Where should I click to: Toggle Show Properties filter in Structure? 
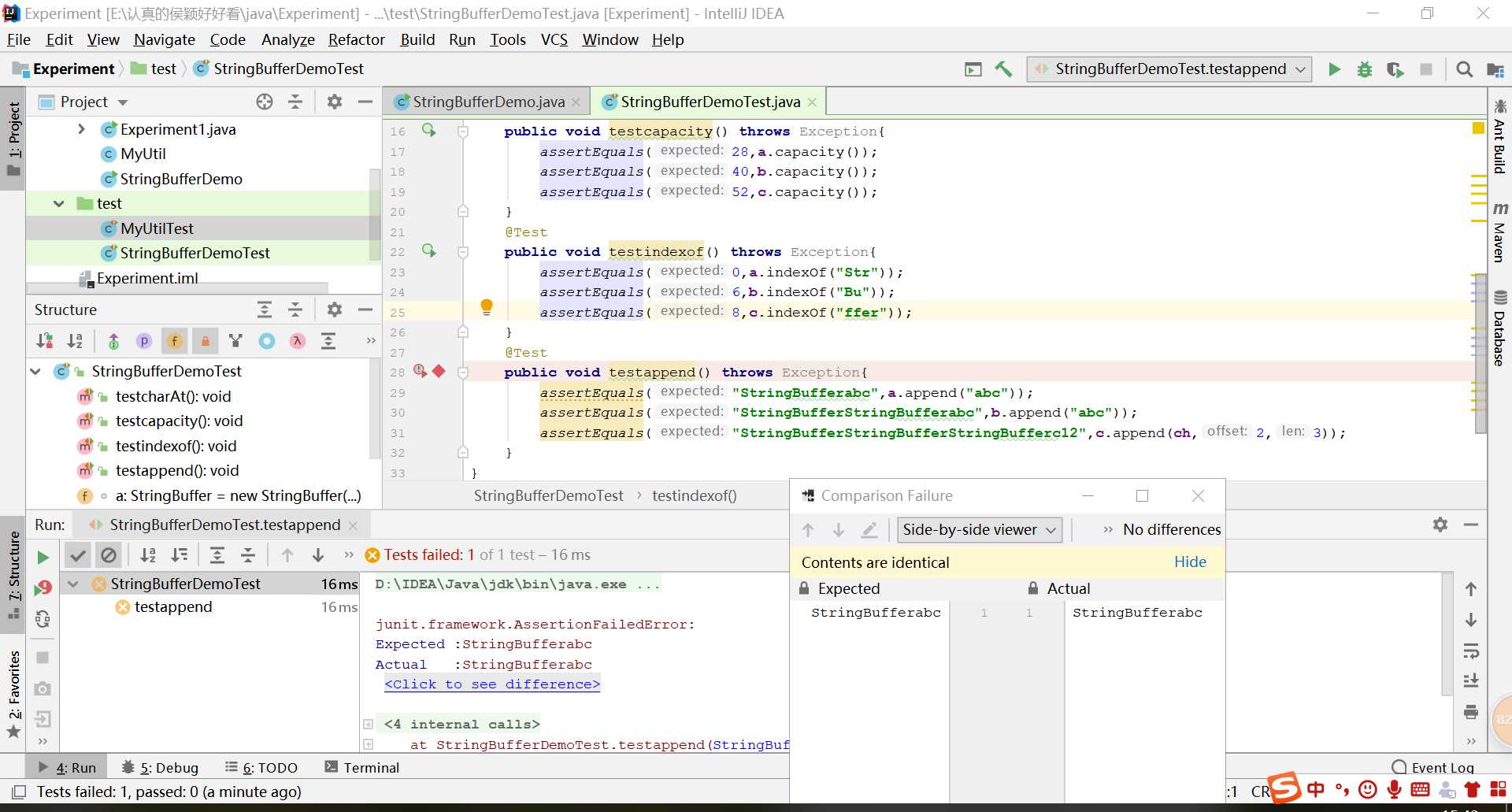144,341
